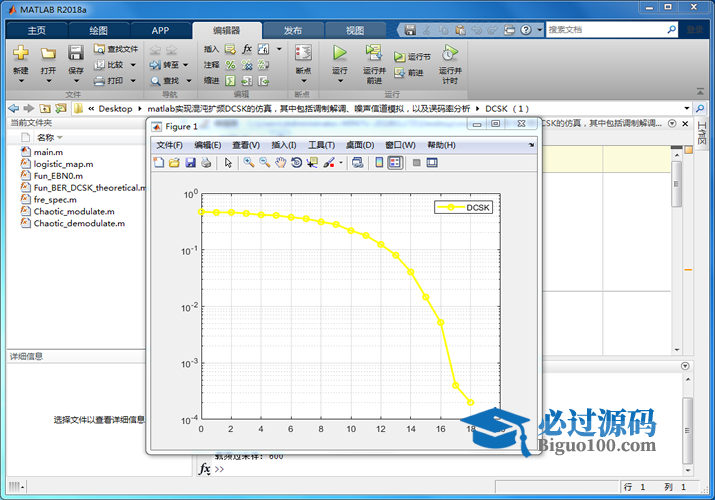Viewport: 715px width, 500px height.
Task: Expand the 打印 (Print) dropdown in ribbon
Action: 129,81
